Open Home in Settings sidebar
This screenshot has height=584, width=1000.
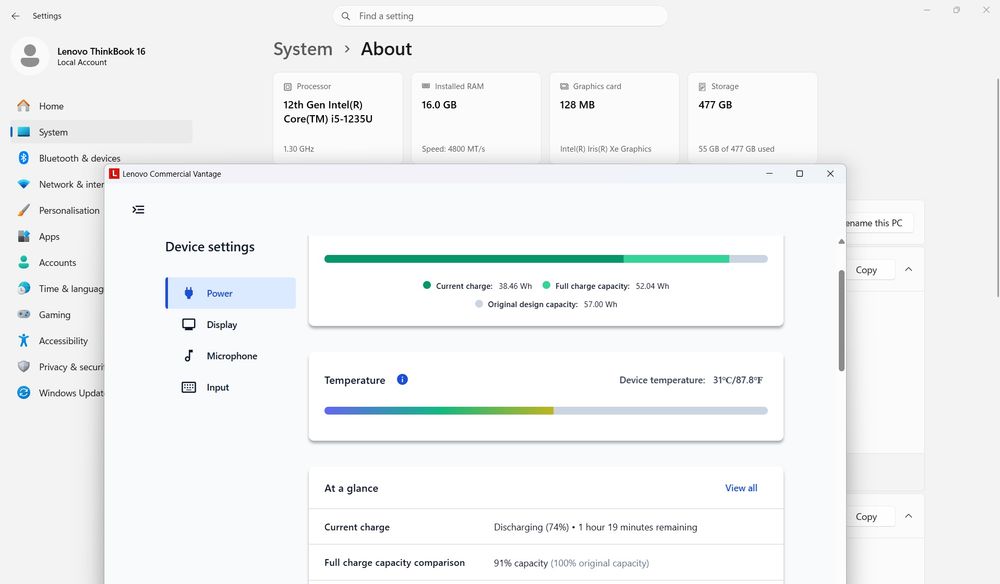pyautogui.click(x=101, y=106)
